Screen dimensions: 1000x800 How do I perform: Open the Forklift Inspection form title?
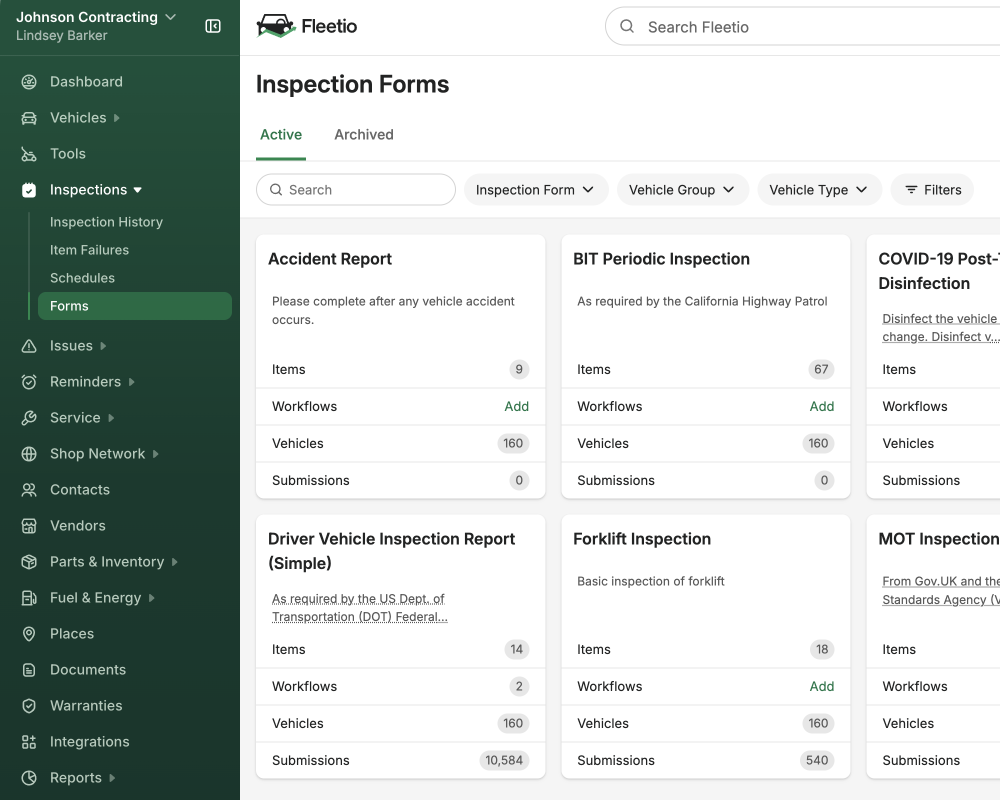(x=642, y=539)
